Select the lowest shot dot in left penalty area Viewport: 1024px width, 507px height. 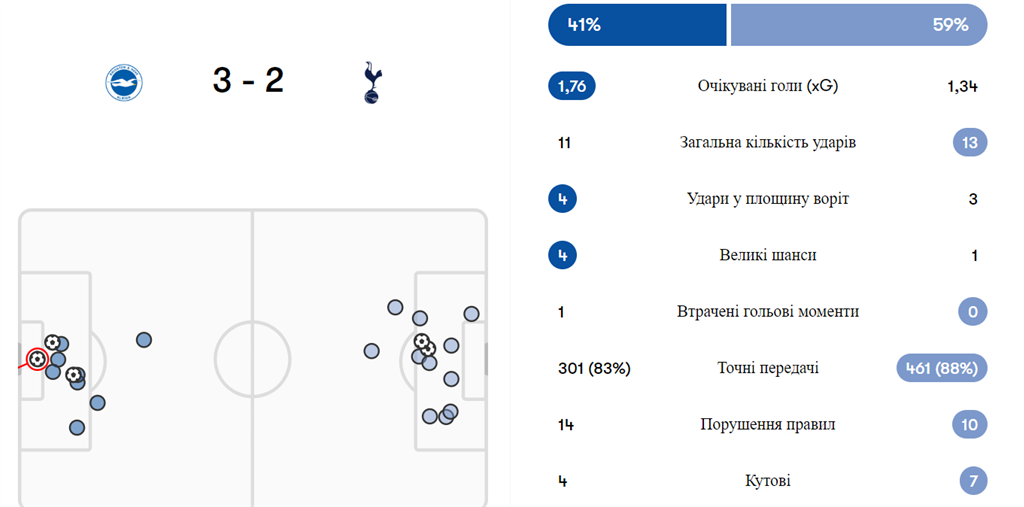pyautogui.click(x=77, y=427)
